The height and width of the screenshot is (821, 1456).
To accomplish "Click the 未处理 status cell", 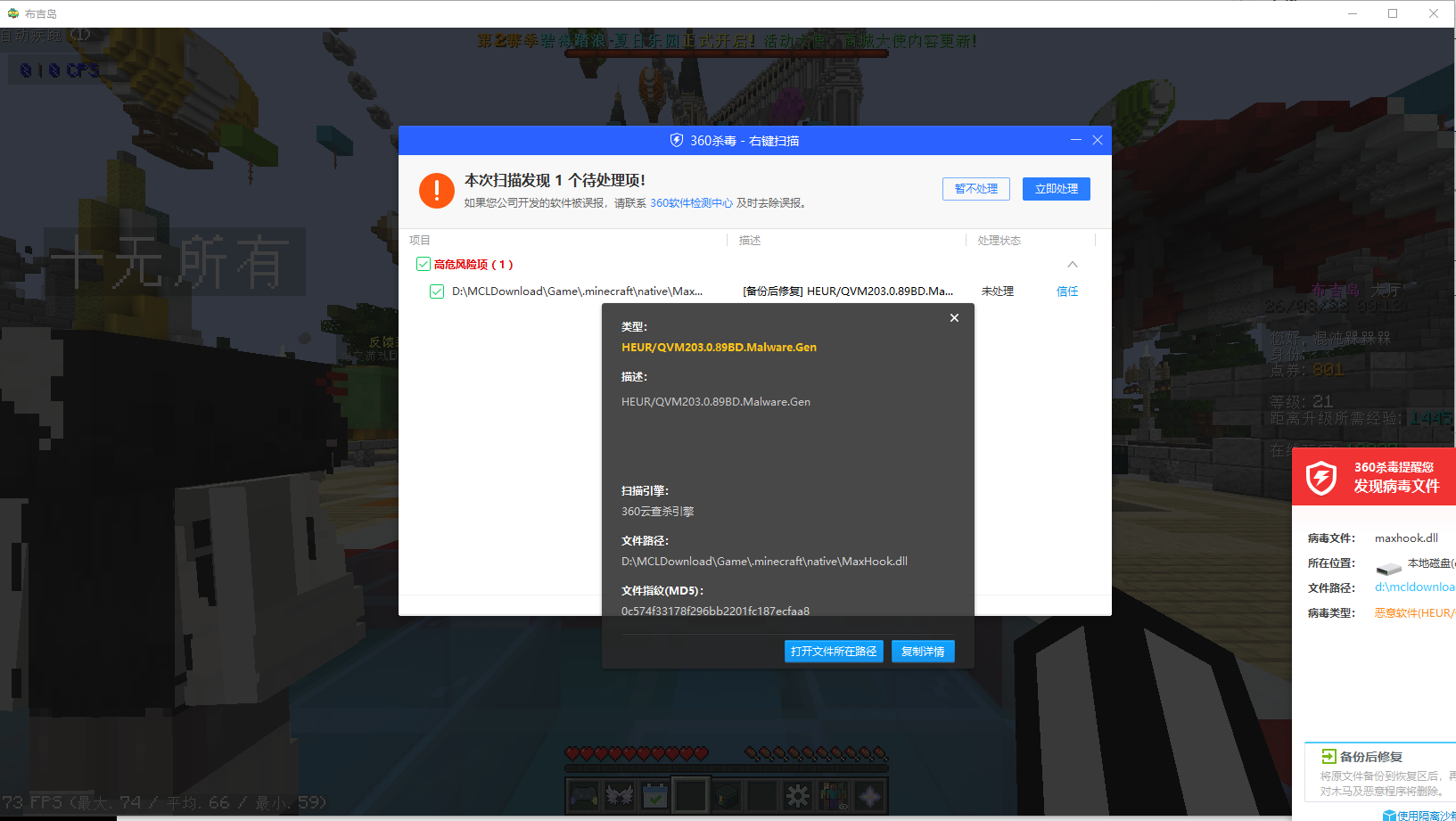I will [998, 291].
